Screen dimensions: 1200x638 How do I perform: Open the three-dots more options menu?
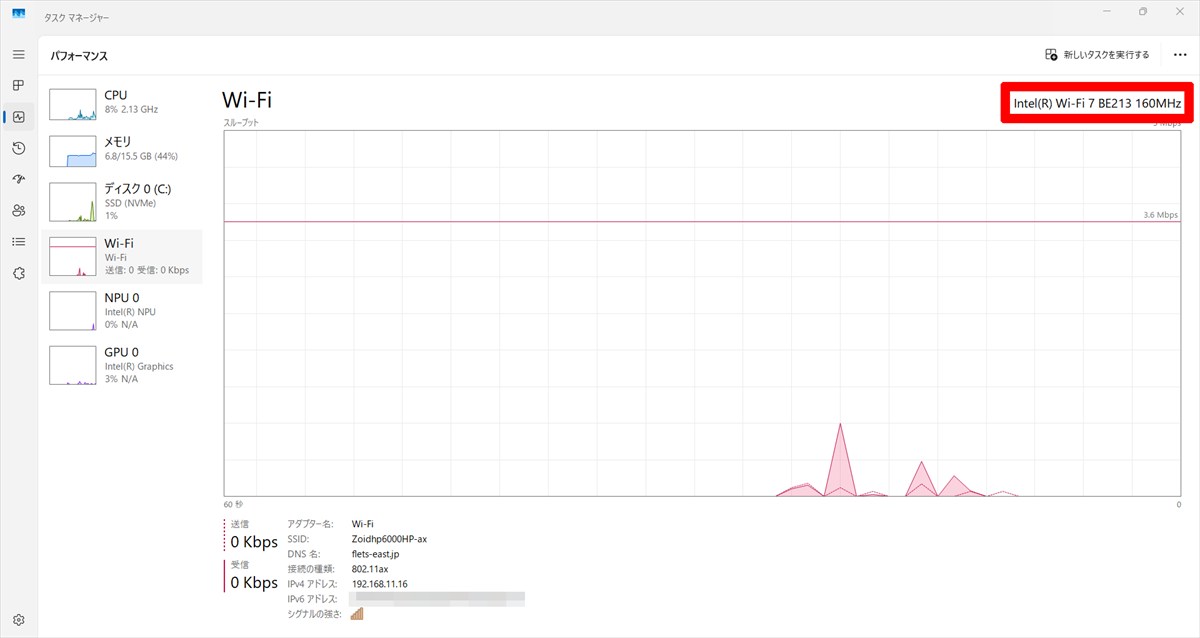[1180, 55]
